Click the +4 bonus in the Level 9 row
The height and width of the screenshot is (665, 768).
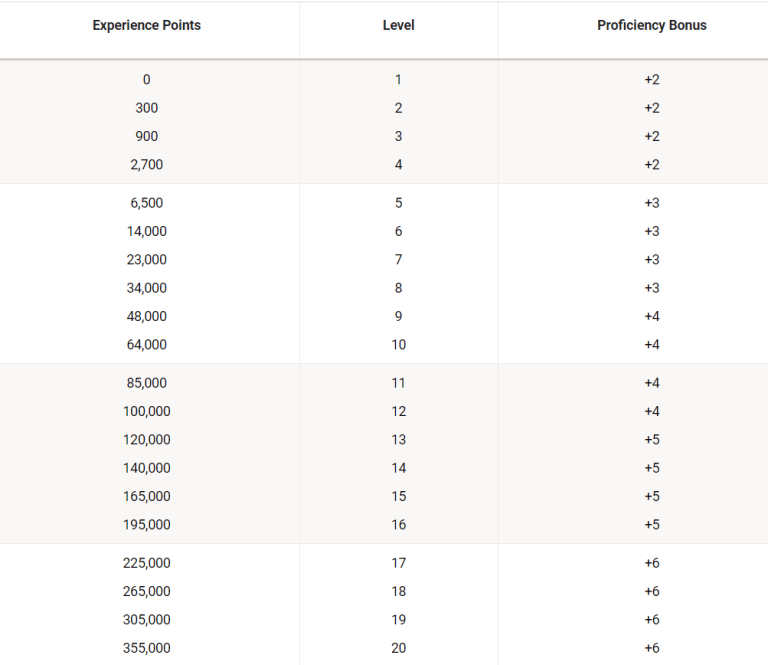click(x=652, y=317)
